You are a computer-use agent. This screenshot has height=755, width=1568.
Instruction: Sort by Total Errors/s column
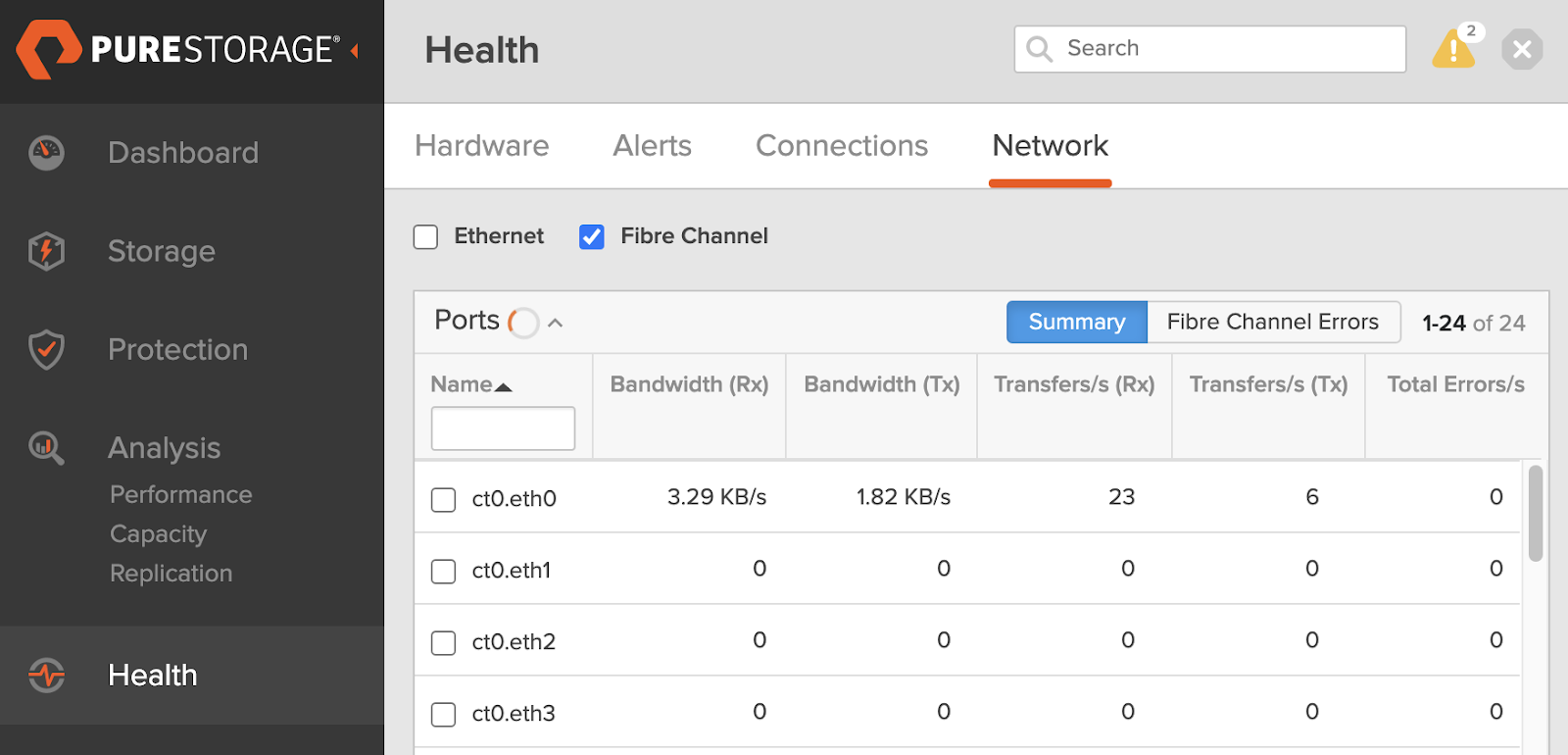pyautogui.click(x=1456, y=384)
